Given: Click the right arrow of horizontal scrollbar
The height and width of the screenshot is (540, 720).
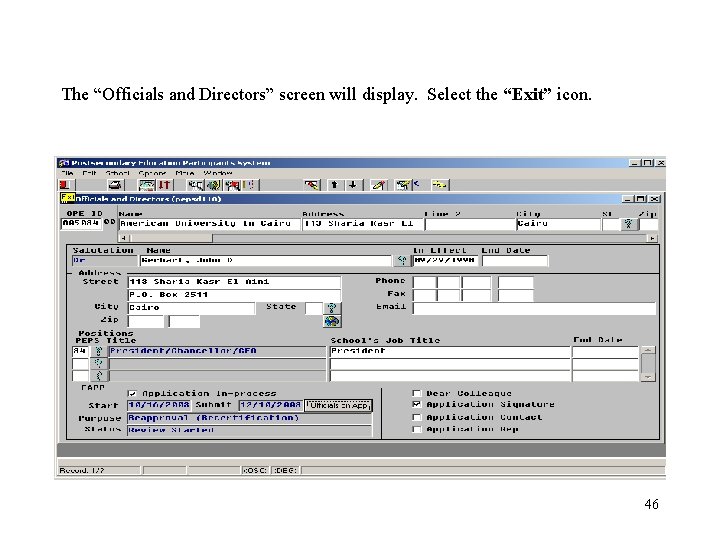Looking at the screenshot, I should coord(652,238).
